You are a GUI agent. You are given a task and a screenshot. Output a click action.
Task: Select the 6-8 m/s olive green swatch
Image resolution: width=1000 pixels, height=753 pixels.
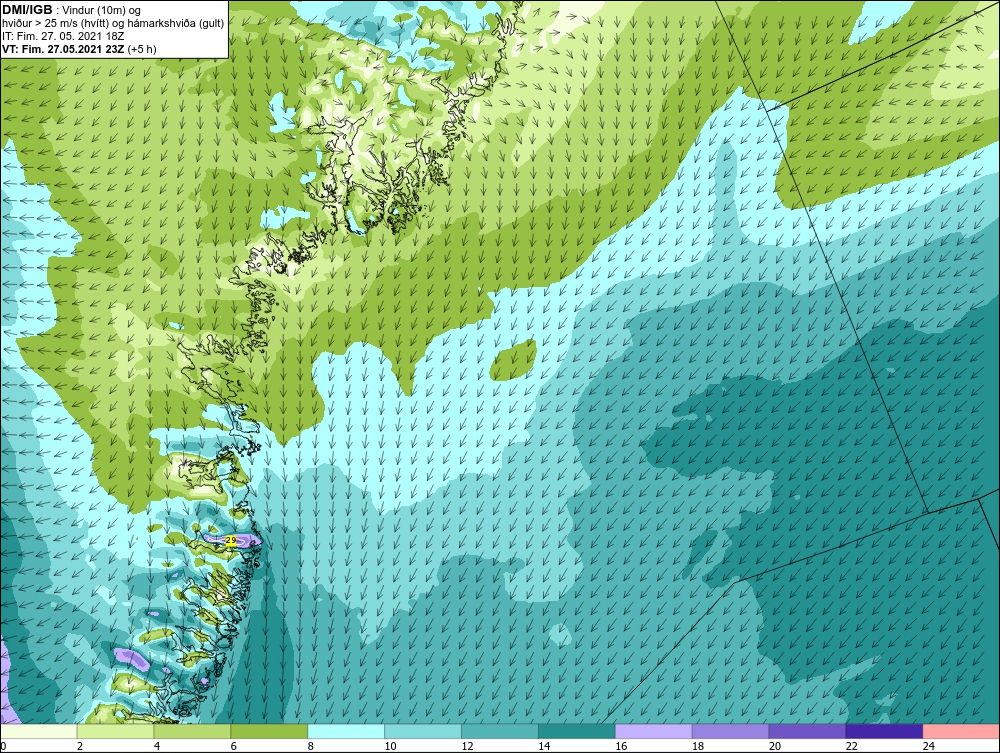coord(269,731)
